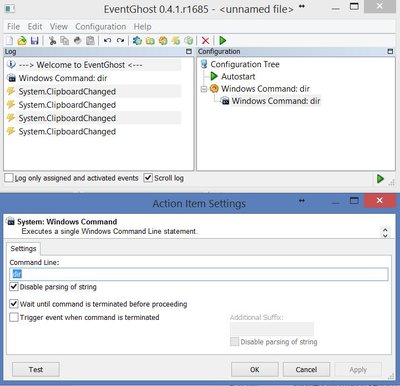Click the Welcome to EventGhost log line
Screen dimensions: 400x386
click(81, 65)
